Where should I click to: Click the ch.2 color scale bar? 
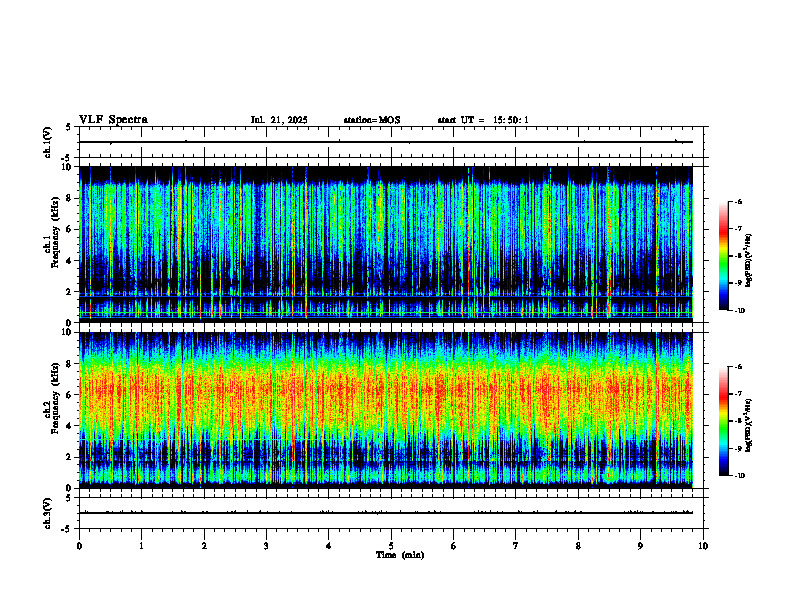[x=724, y=421]
